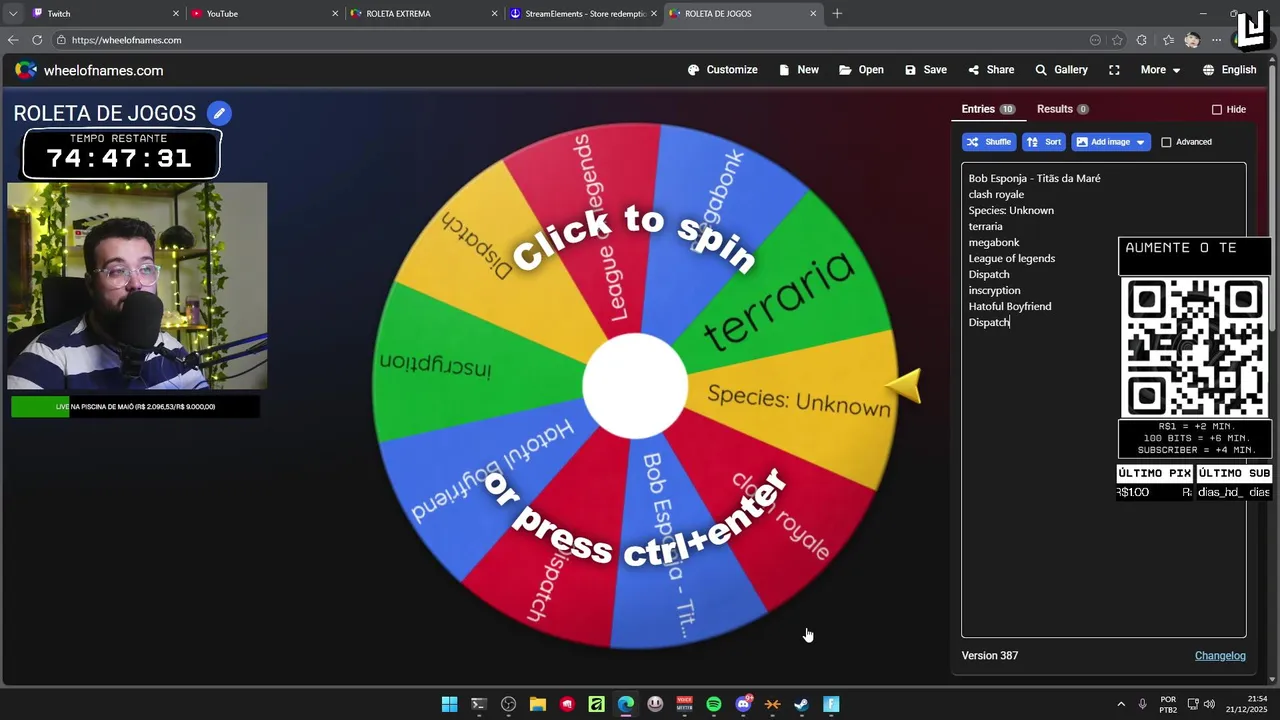Show hidden system tray icons
Viewport: 1280px width, 720px height.
click(x=1120, y=704)
